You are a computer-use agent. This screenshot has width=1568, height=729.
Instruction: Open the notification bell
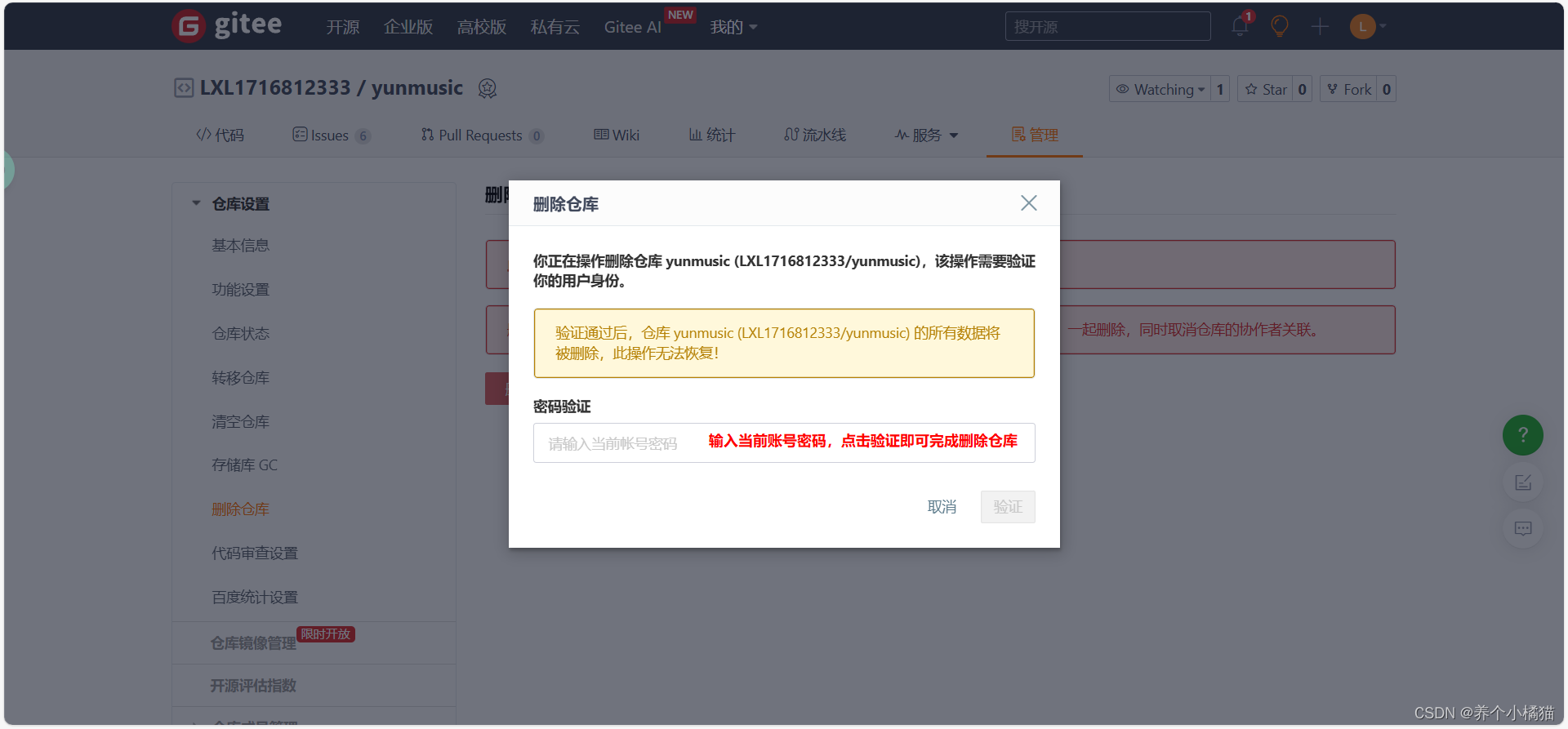(1240, 27)
